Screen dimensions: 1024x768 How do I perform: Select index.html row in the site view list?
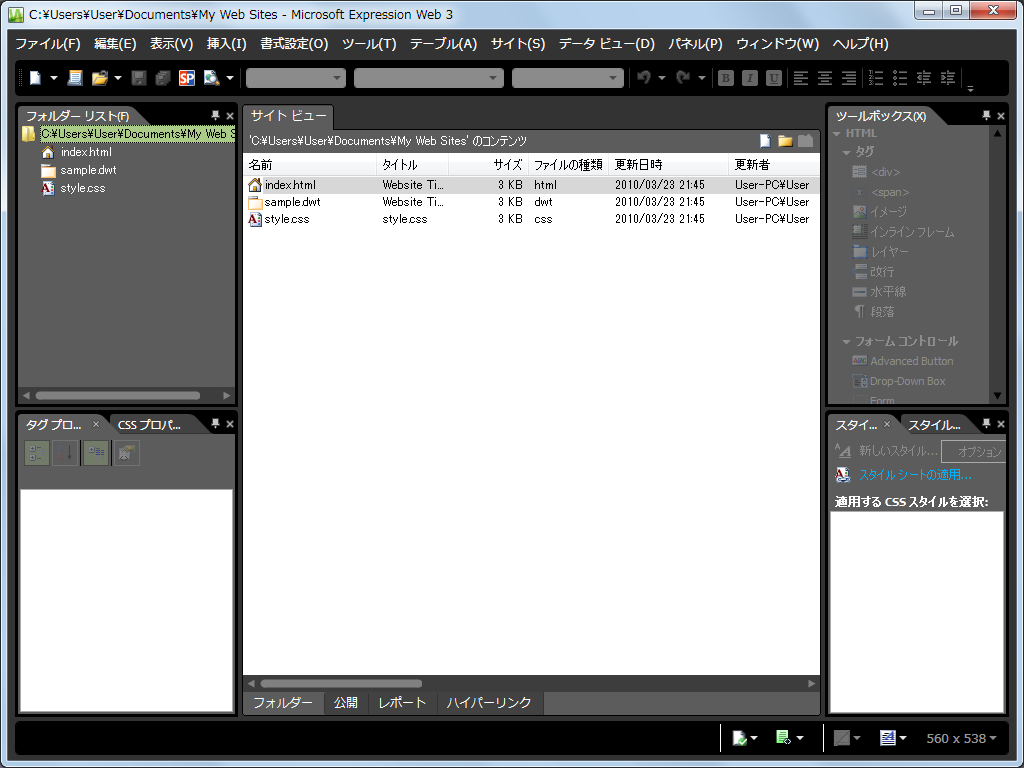531,185
